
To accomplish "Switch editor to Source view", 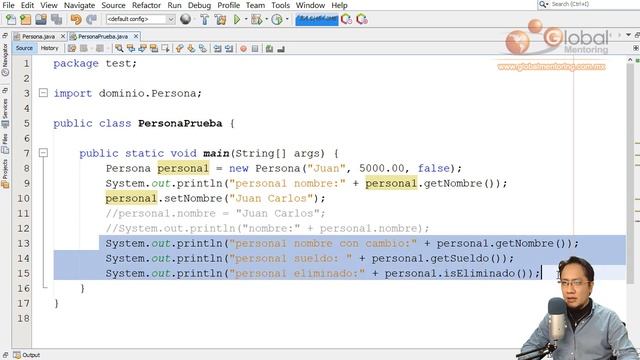I will click(24, 48).
